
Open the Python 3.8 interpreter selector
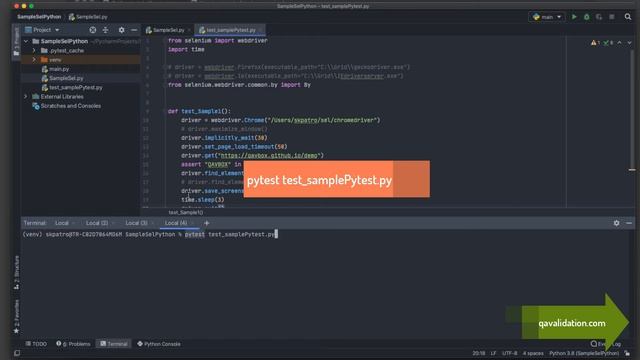[x=584, y=353]
